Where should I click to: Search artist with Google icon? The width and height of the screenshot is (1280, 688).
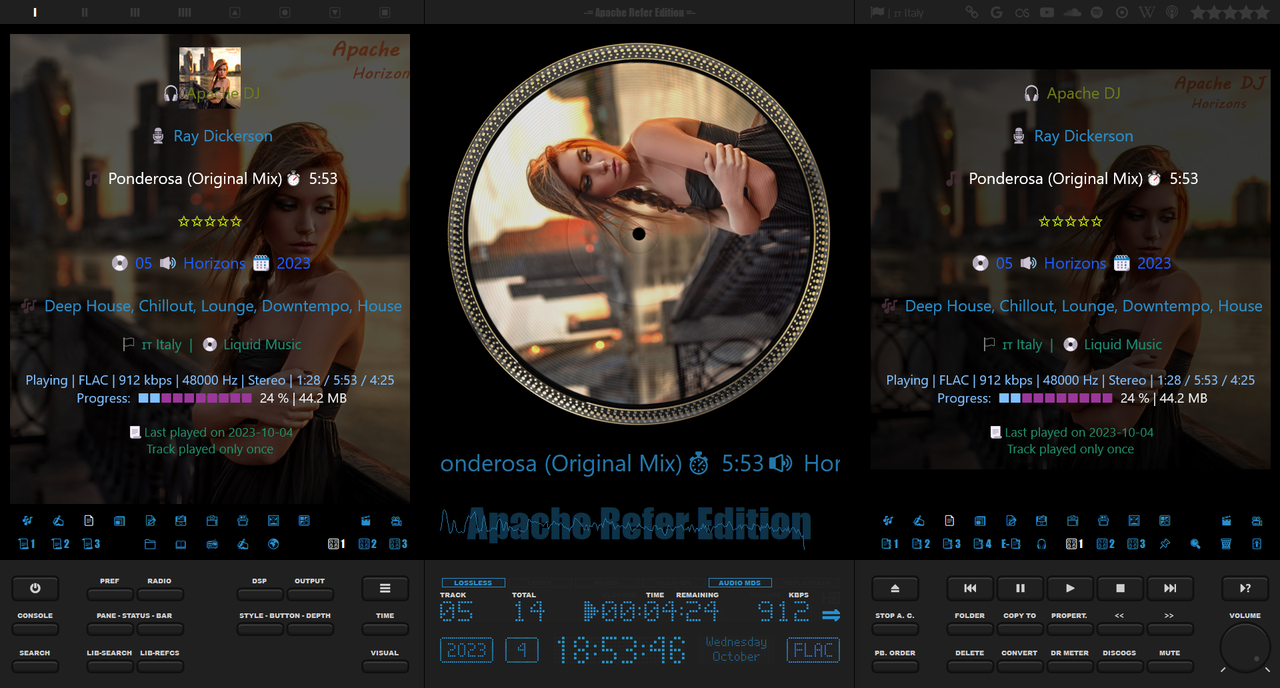[x=997, y=12]
